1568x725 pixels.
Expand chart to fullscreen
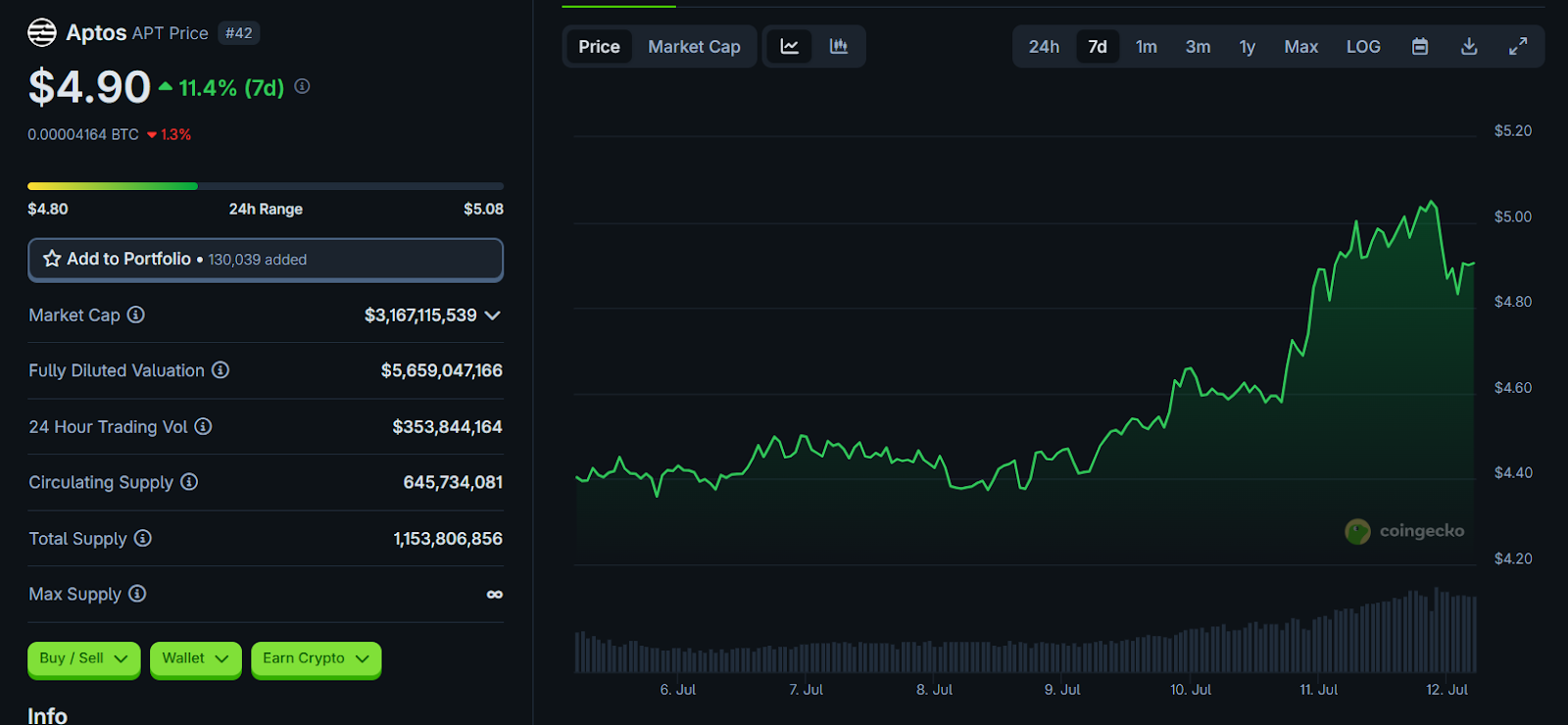[1518, 46]
